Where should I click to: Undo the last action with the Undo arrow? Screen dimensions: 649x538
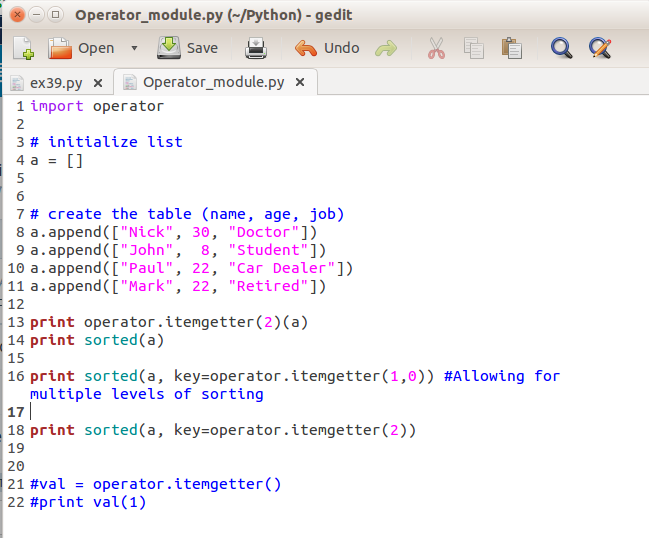pyautogui.click(x=306, y=48)
